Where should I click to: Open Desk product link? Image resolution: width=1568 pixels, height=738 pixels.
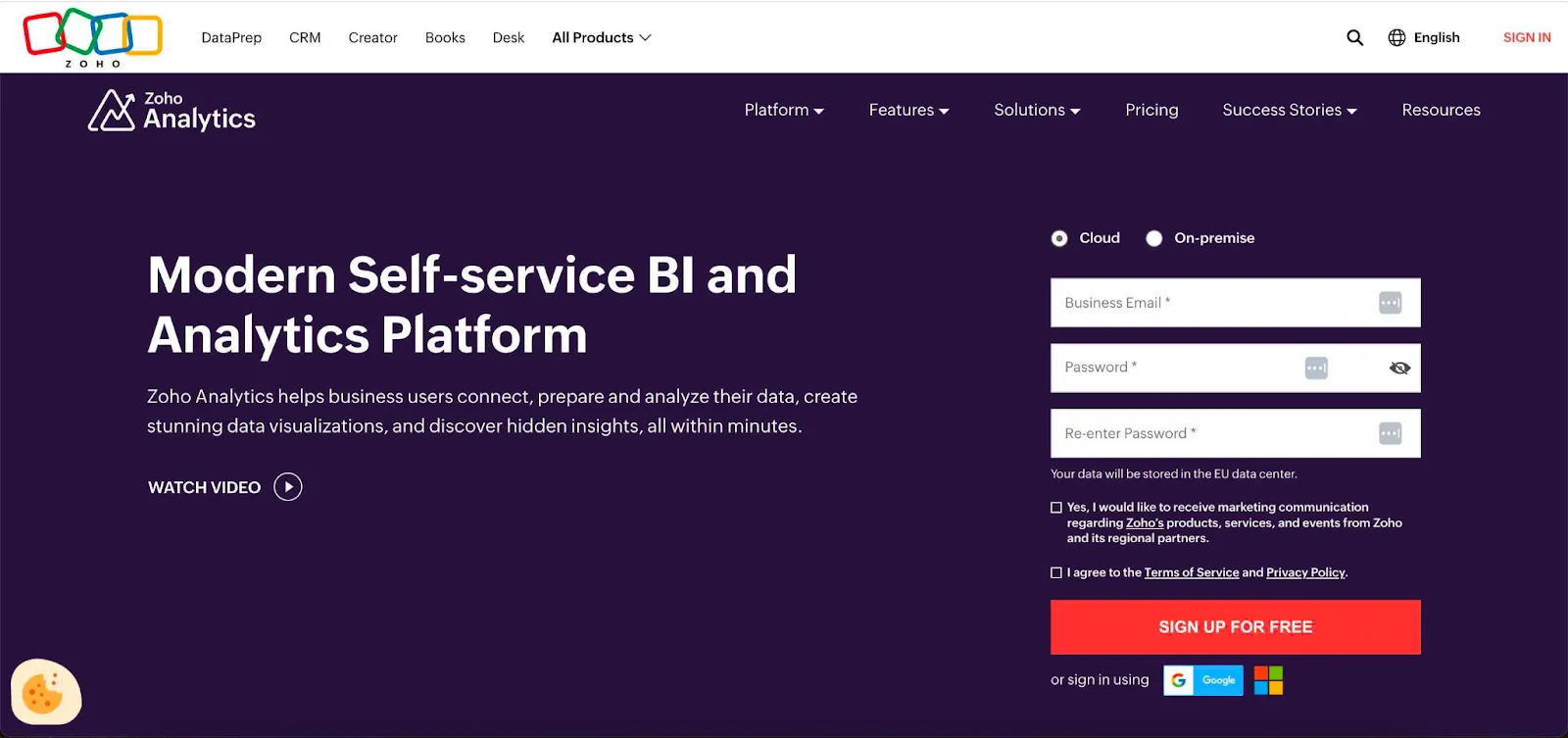509,37
